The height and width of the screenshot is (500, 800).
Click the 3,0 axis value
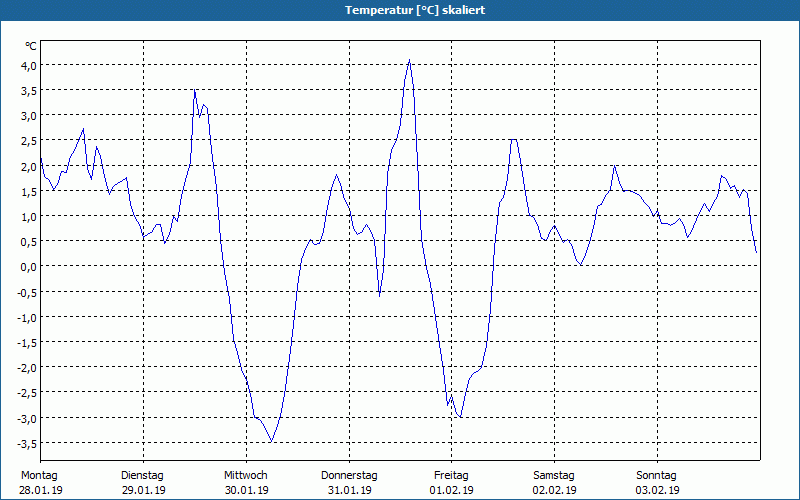[x=29, y=115]
